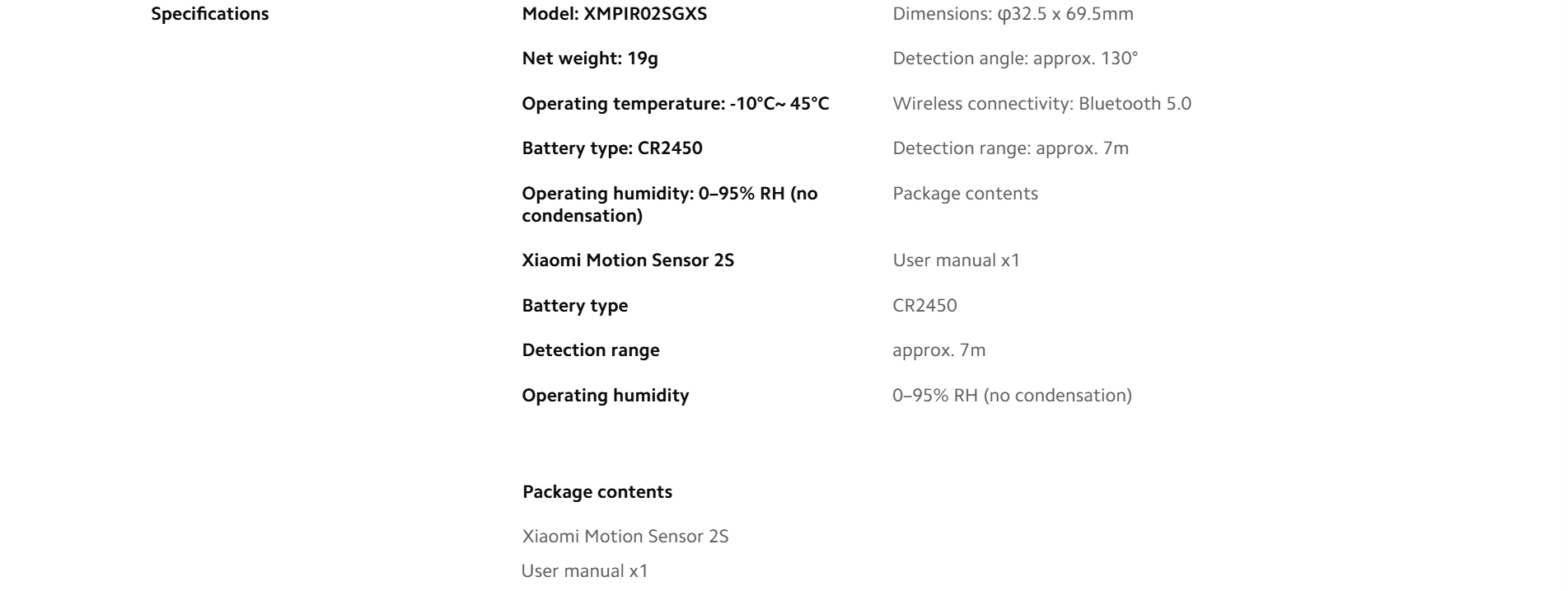Click the Net weight: 19g spec
The image size is (1568, 591).
coord(589,59)
